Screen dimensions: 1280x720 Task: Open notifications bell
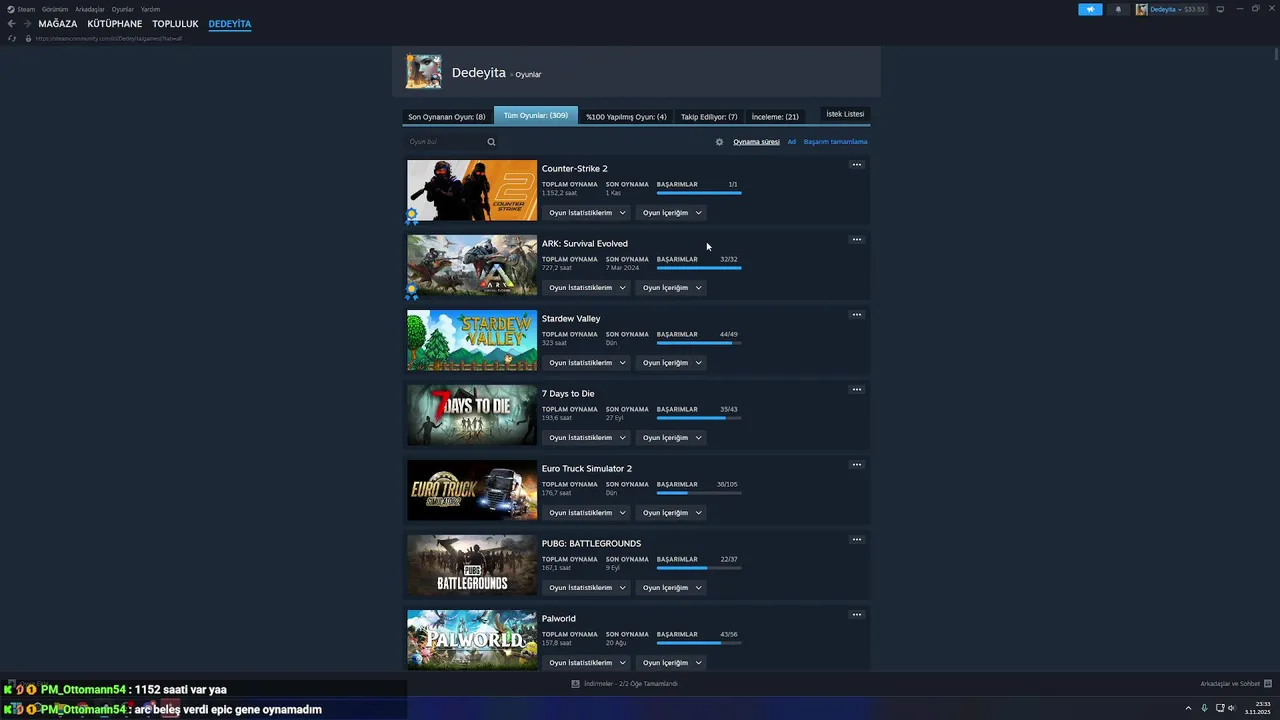(1118, 9)
